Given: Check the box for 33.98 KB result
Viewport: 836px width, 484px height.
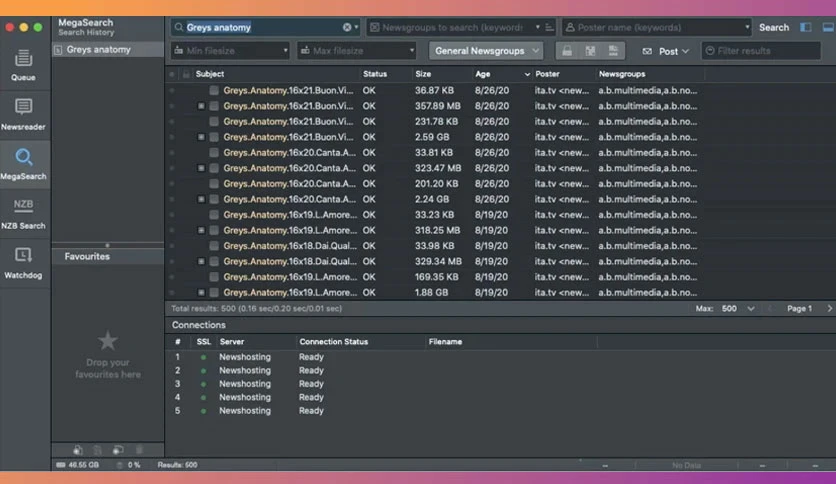Looking at the screenshot, I should [x=214, y=246].
